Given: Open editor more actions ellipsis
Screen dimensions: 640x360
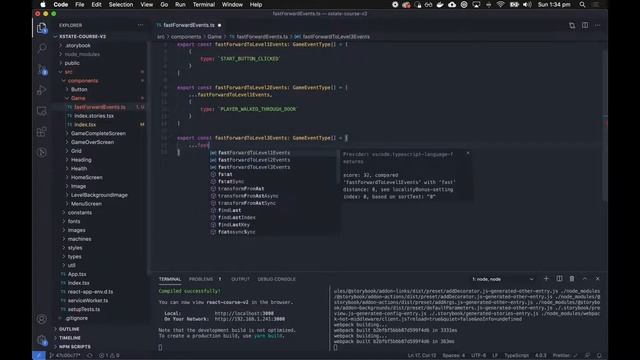Looking at the screenshot, I should 598,25.
